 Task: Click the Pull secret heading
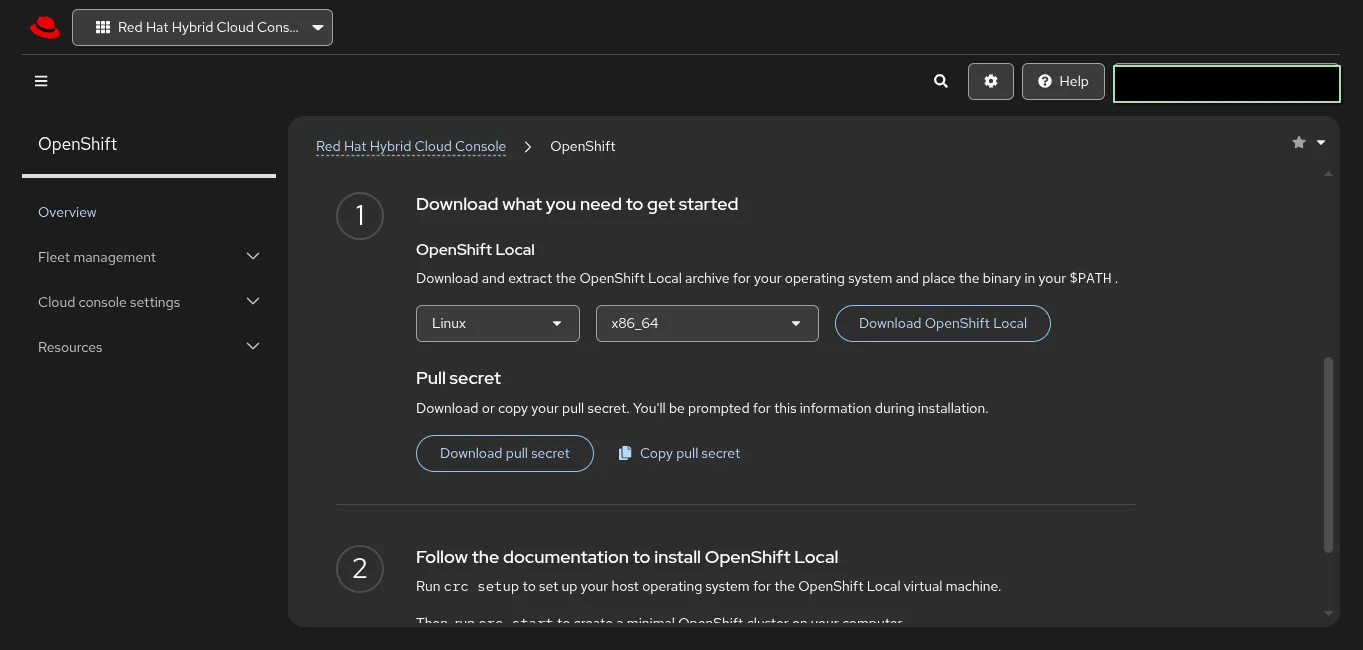458,378
